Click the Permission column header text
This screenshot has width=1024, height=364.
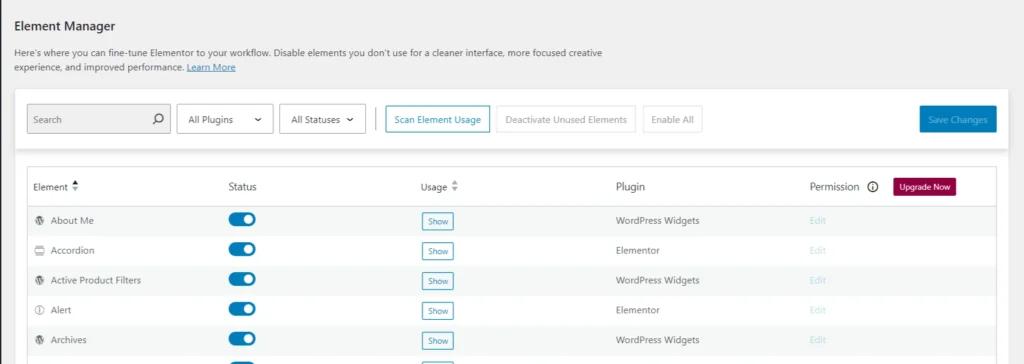pyautogui.click(x=834, y=187)
